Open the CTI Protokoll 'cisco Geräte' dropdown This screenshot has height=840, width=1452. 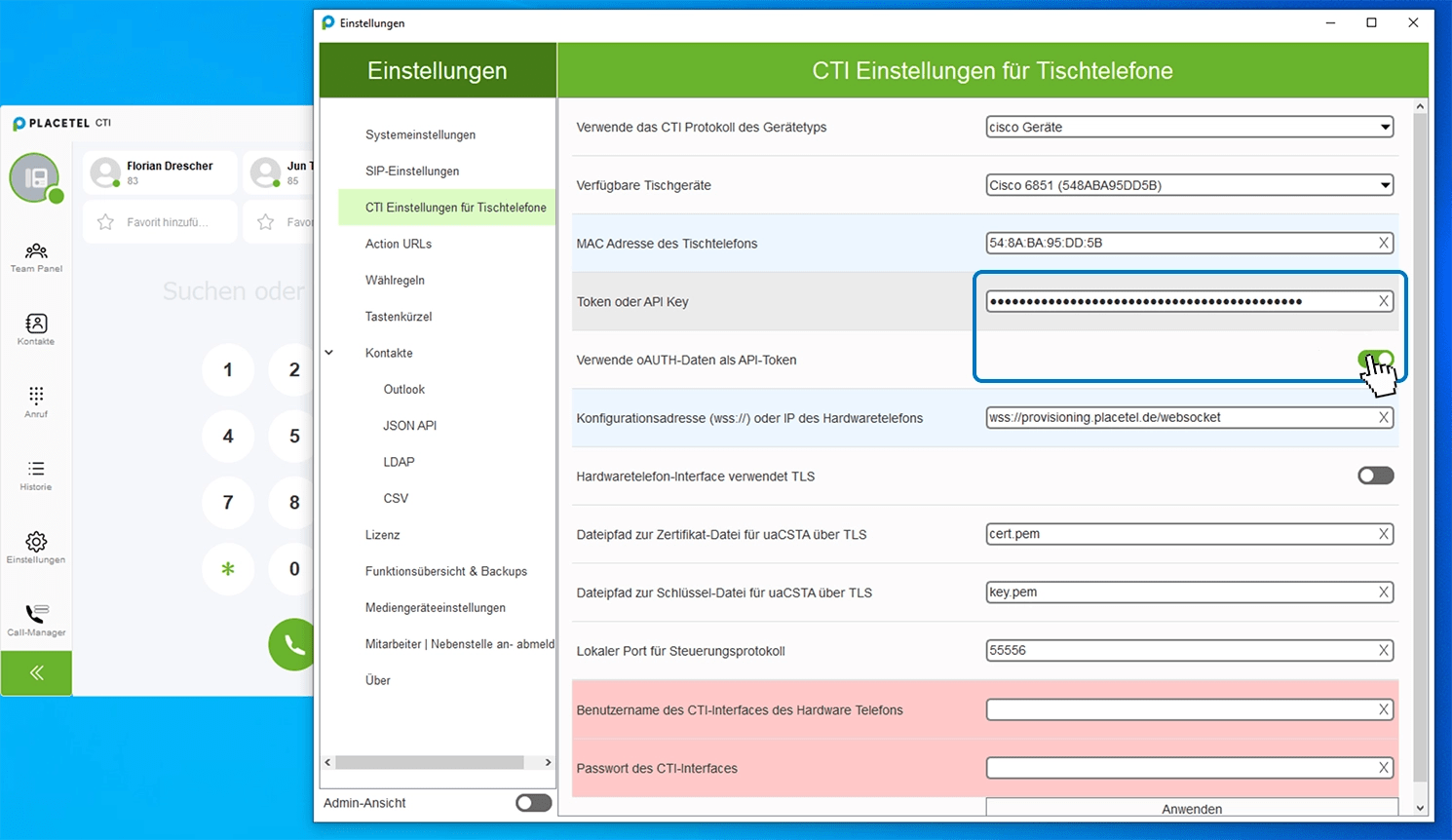pyautogui.click(x=1190, y=127)
